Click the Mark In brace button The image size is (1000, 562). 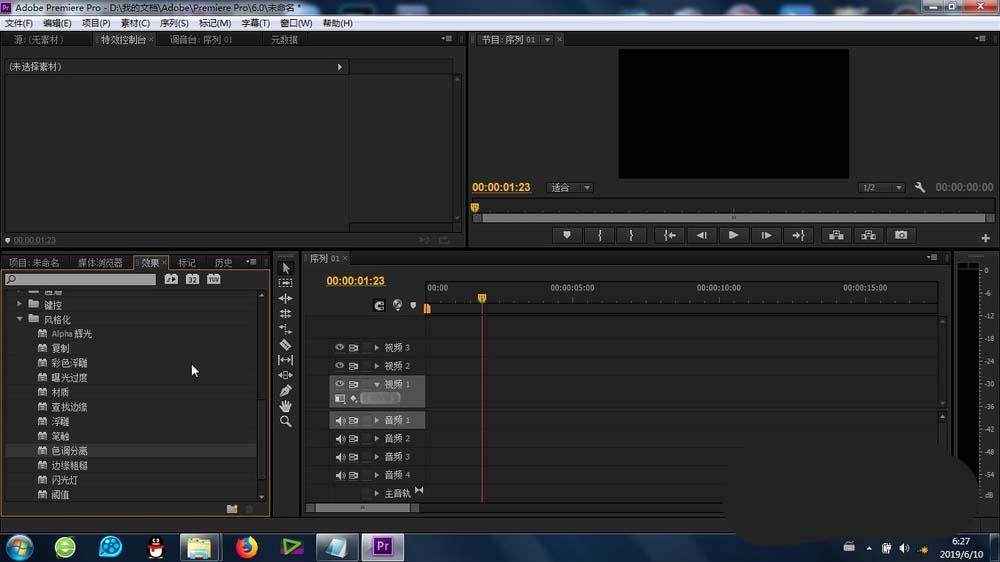pyautogui.click(x=599, y=235)
